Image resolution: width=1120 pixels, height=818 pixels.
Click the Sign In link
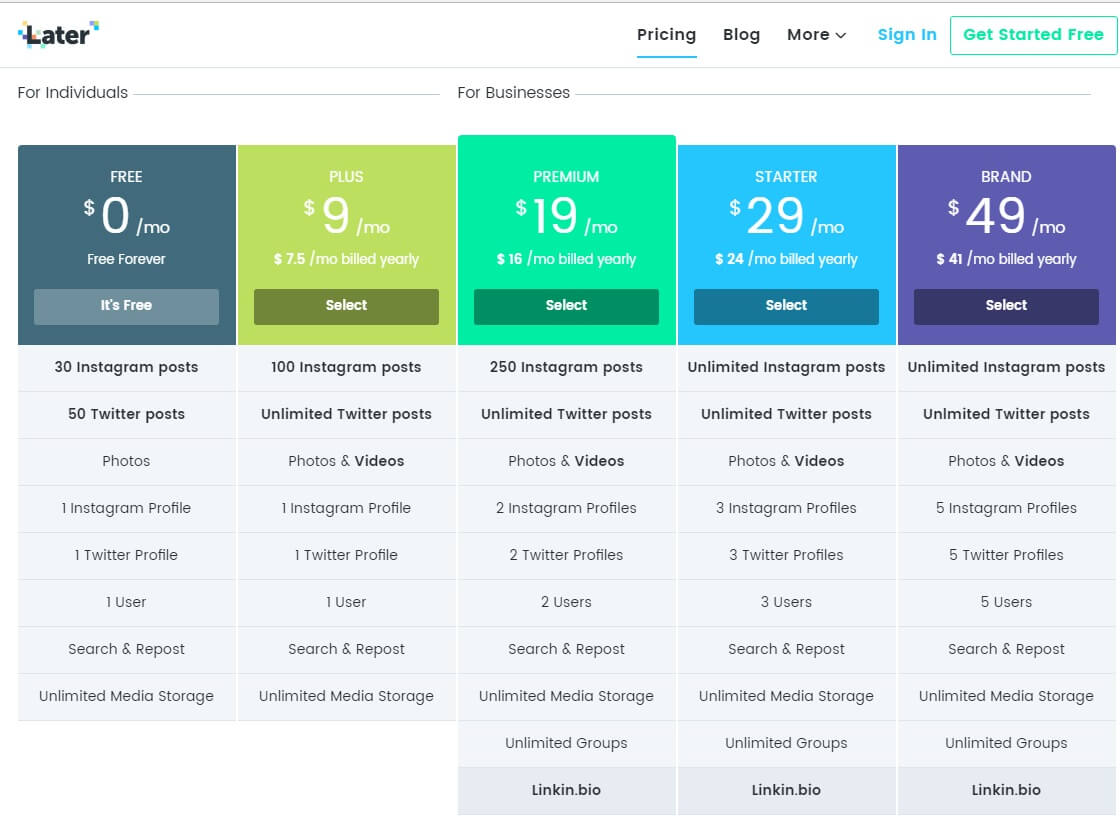coord(906,35)
